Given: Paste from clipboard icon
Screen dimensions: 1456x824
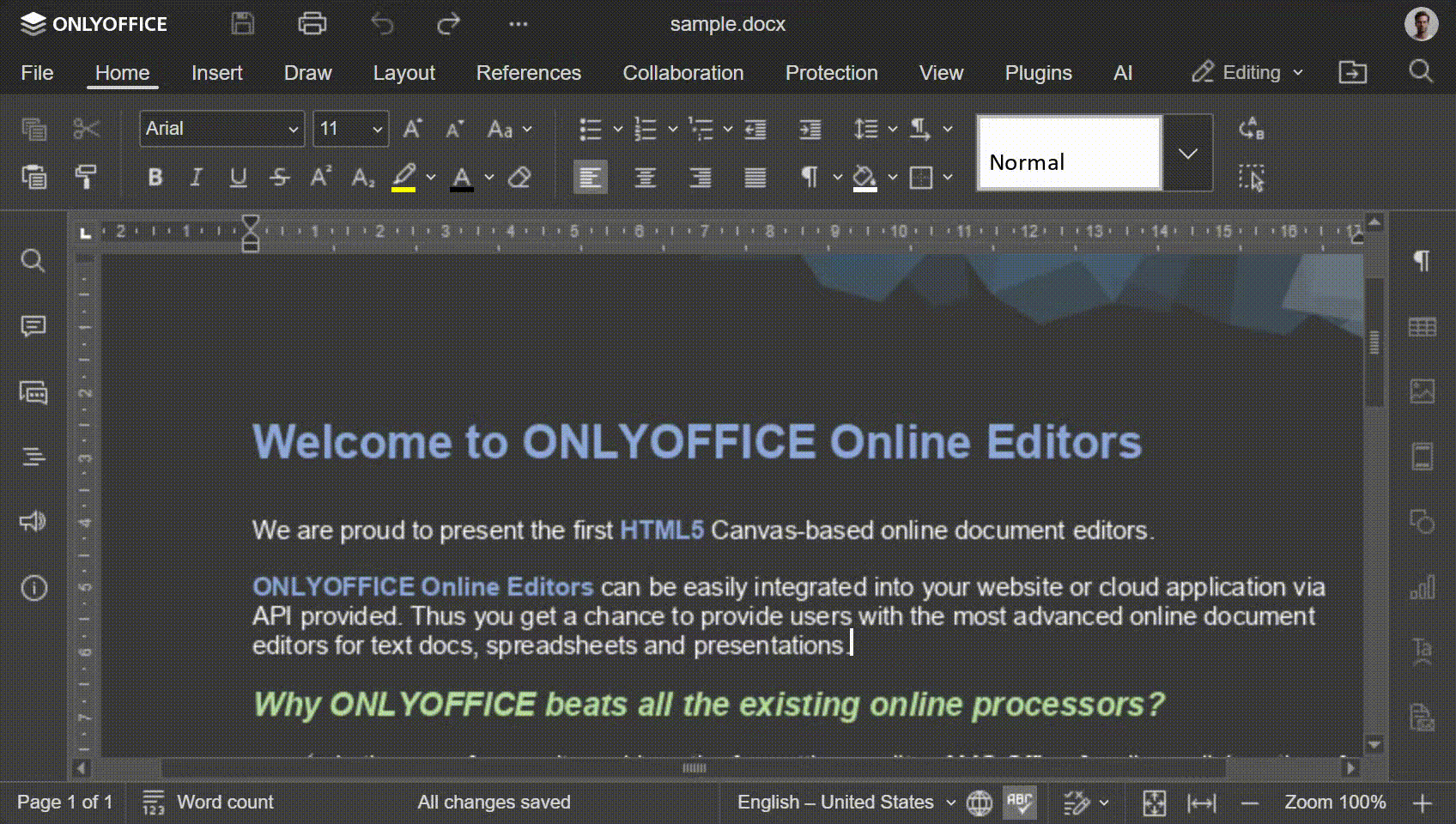Looking at the screenshot, I should click(x=34, y=177).
